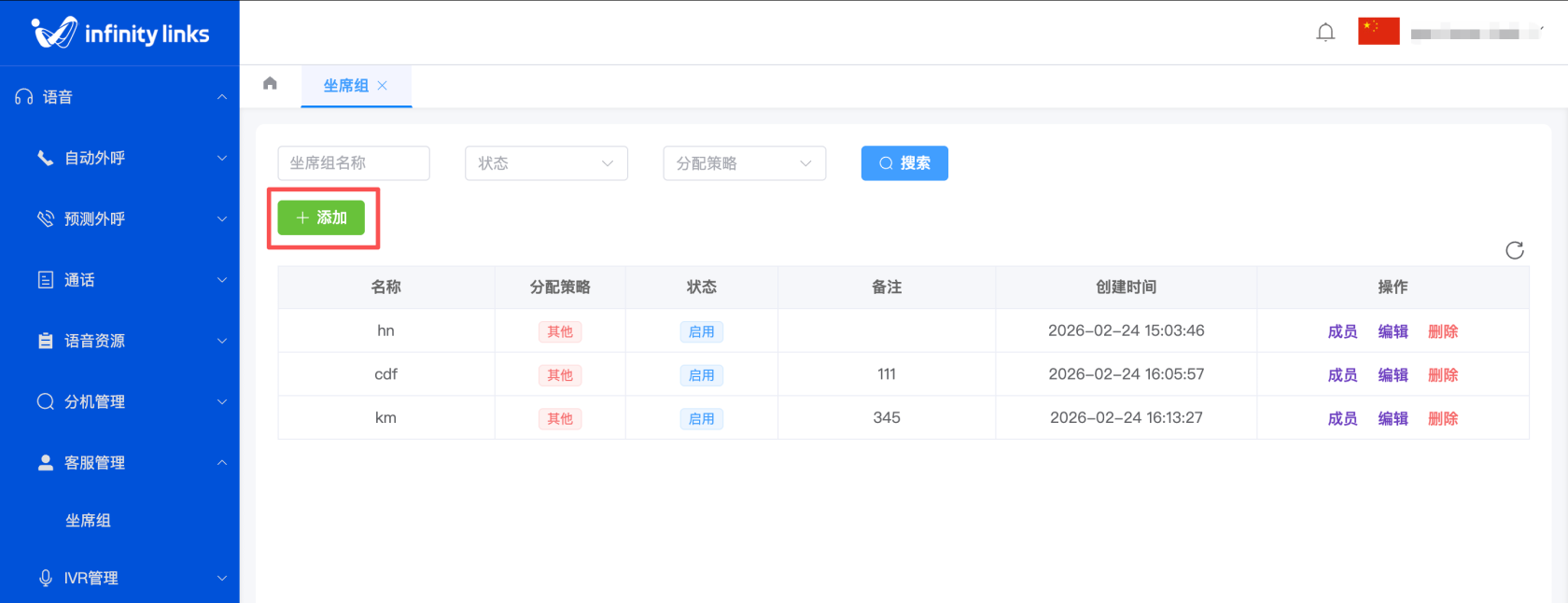The height and width of the screenshot is (603, 1568).
Task: Expand the 预测外呼 sidebar menu
Action: pyautogui.click(x=119, y=218)
